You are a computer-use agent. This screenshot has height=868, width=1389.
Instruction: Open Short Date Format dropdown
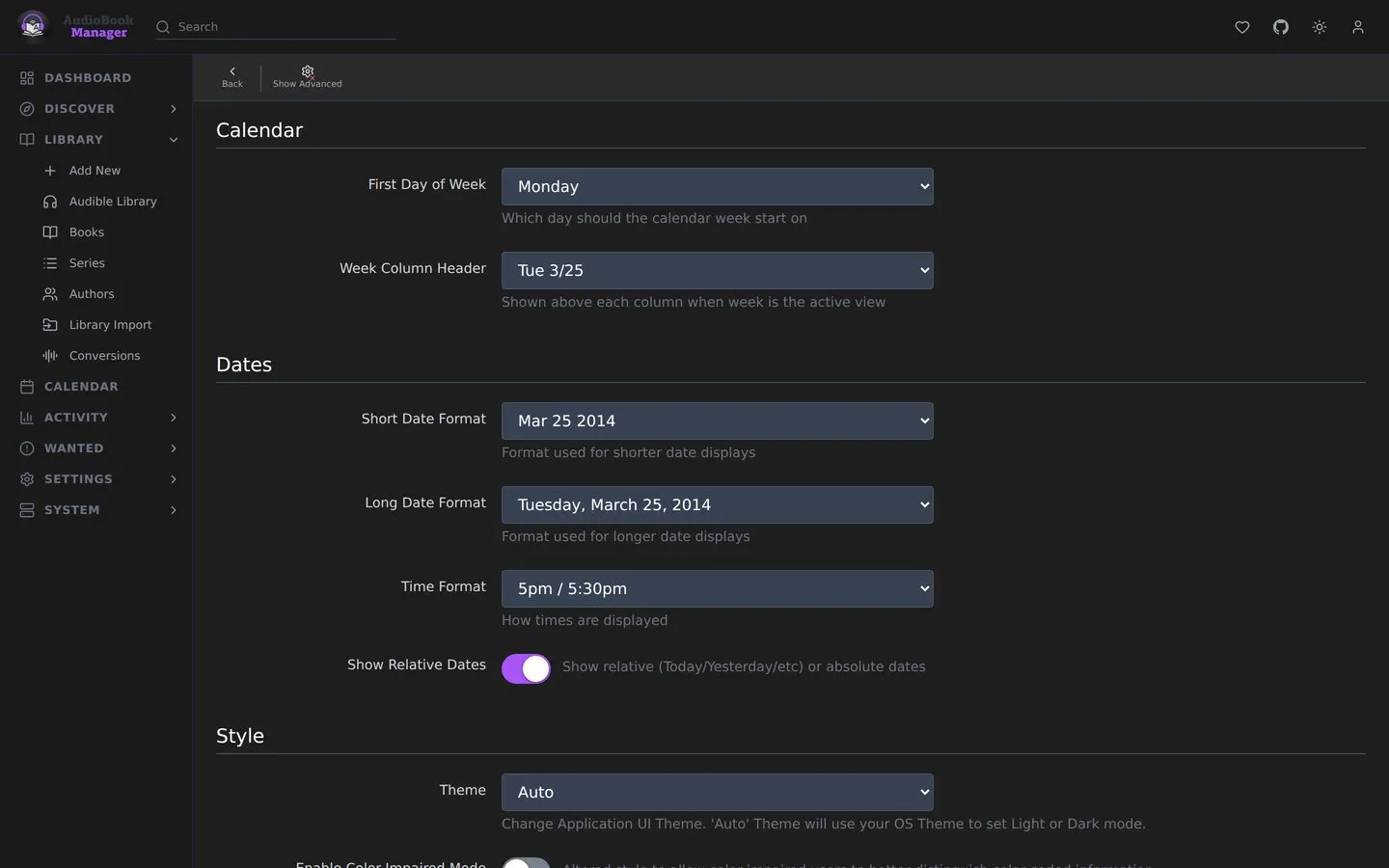click(718, 420)
